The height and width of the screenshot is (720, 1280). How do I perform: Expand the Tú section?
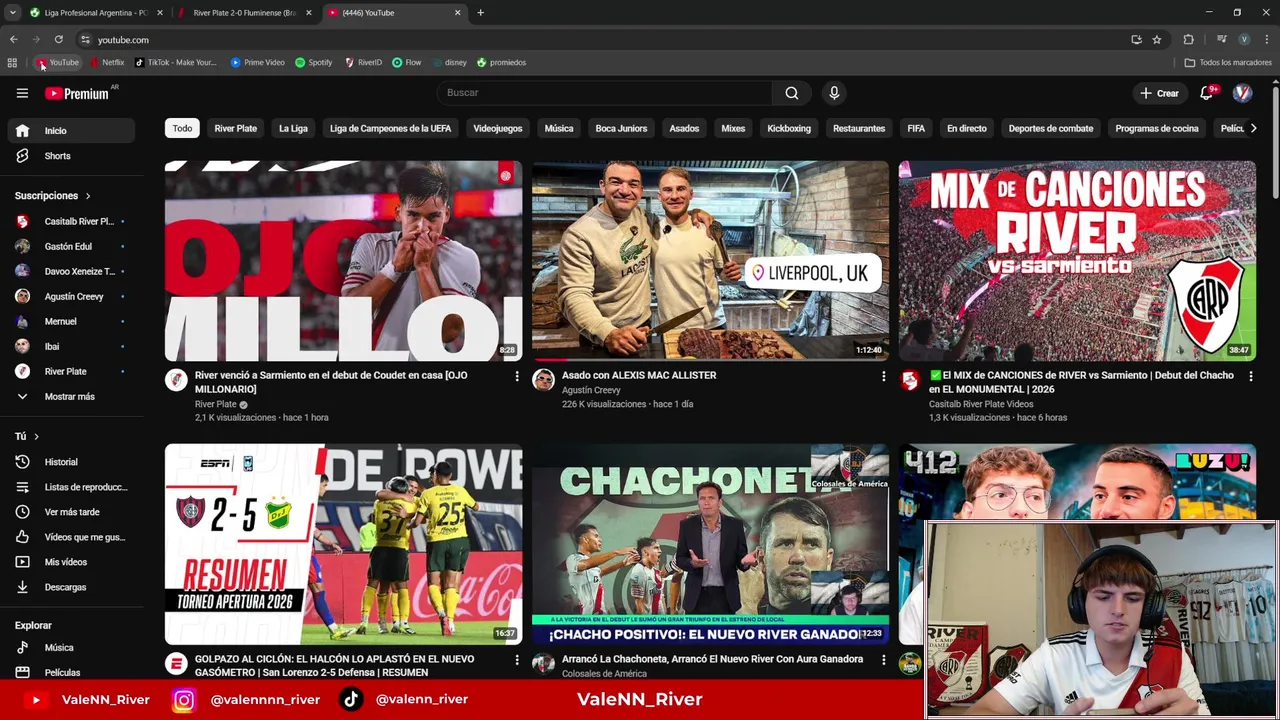click(27, 436)
